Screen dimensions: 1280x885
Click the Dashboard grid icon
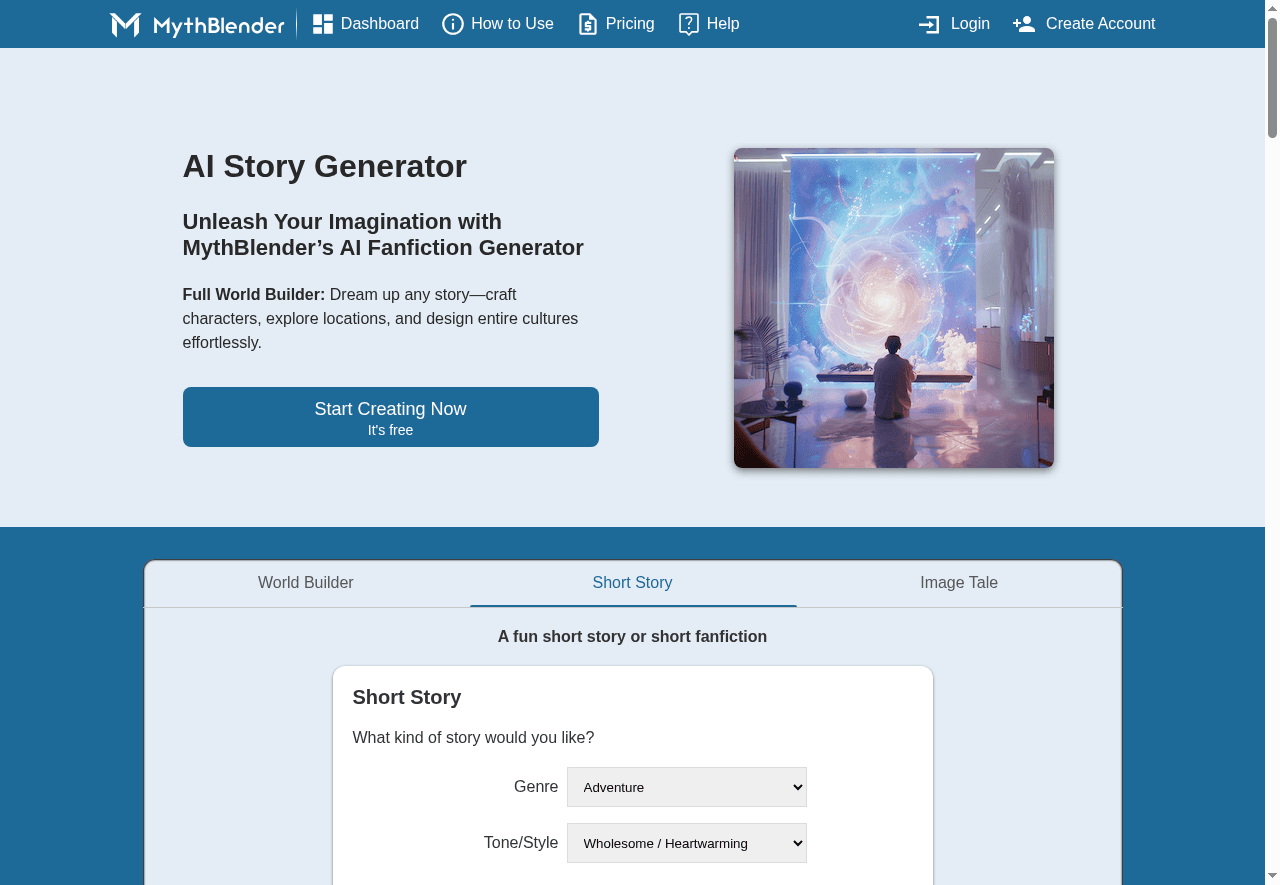pos(322,24)
